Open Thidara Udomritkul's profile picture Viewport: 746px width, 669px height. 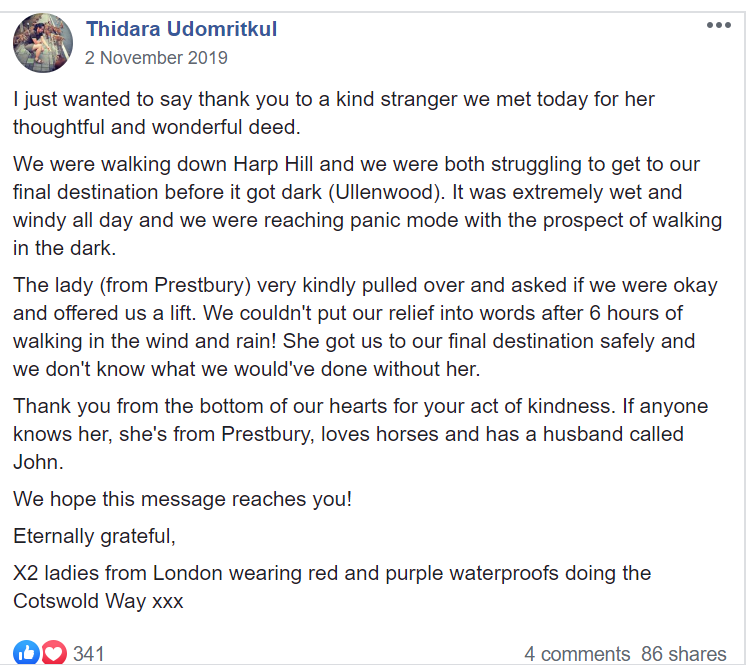(42, 42)
